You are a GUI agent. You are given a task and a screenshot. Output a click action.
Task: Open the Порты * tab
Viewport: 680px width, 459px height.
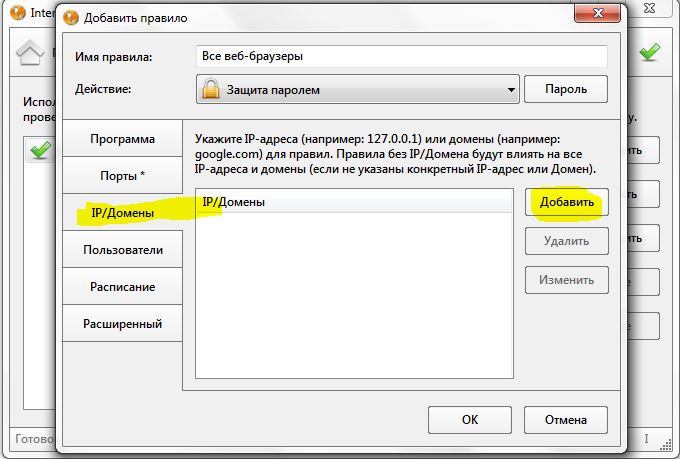coord(122,175)
